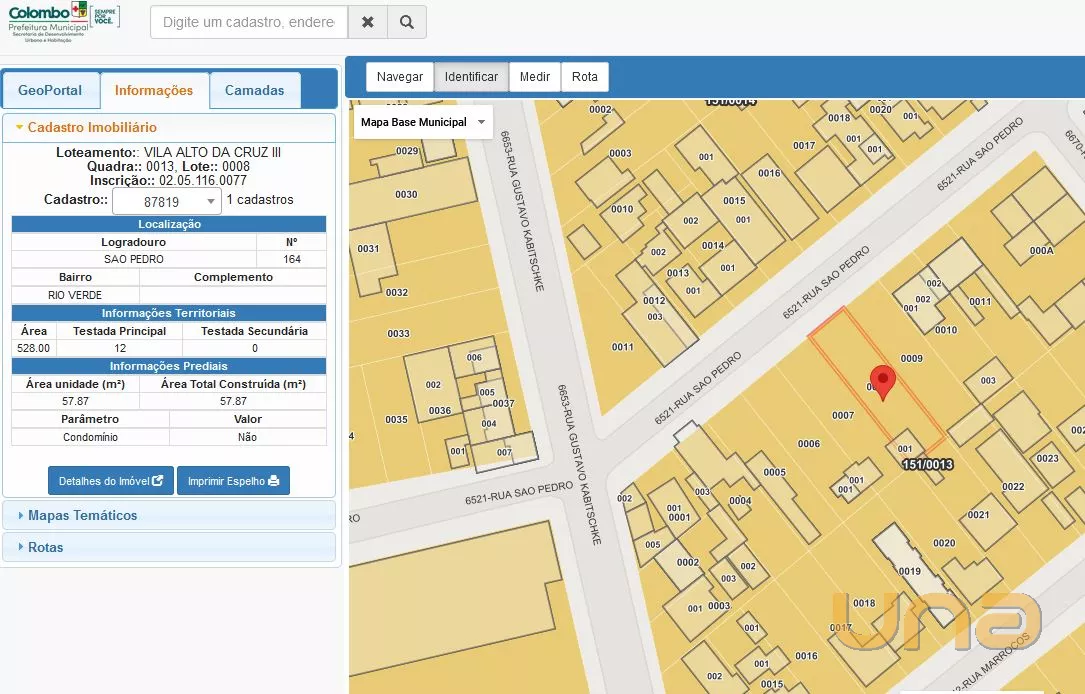This screenshot has height=694, width=1085.
Task: Click the Imprimir Espelho button
Action: point(233,481)
